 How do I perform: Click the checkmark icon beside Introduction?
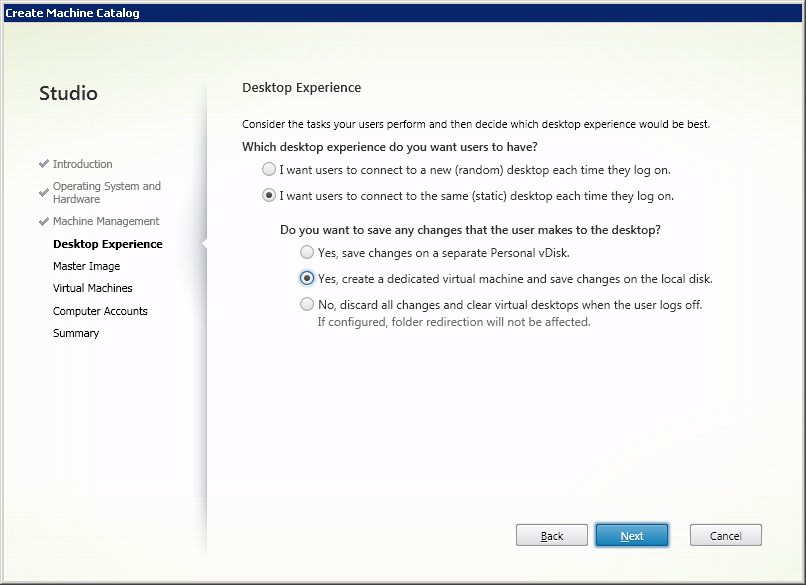click(x=44, y=164)
